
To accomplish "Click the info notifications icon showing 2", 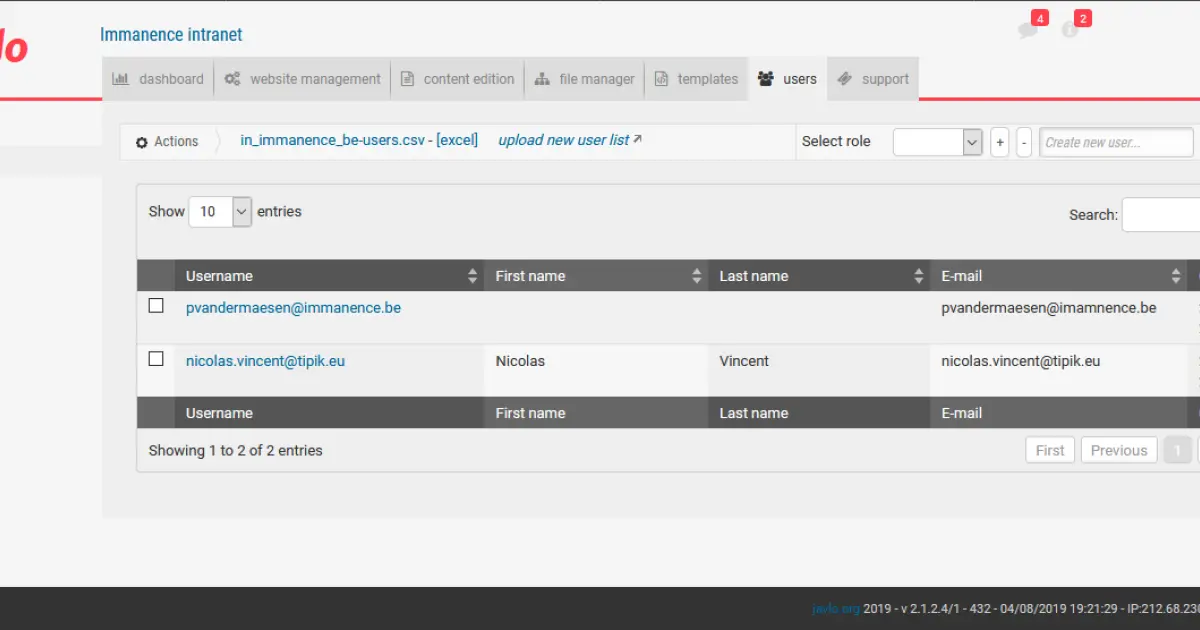I will click(1072, 31).
